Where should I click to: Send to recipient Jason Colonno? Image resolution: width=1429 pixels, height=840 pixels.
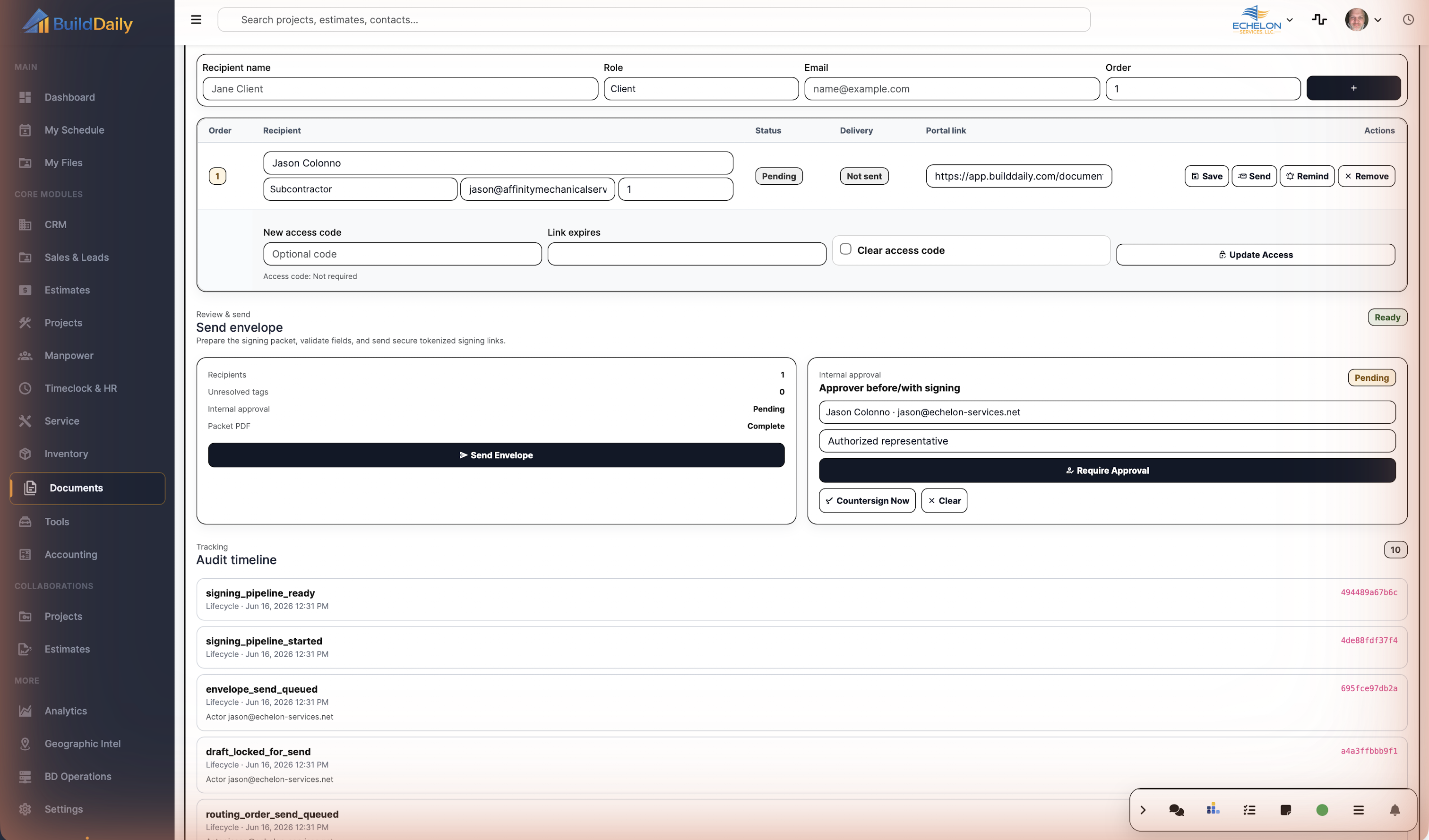1254,176
